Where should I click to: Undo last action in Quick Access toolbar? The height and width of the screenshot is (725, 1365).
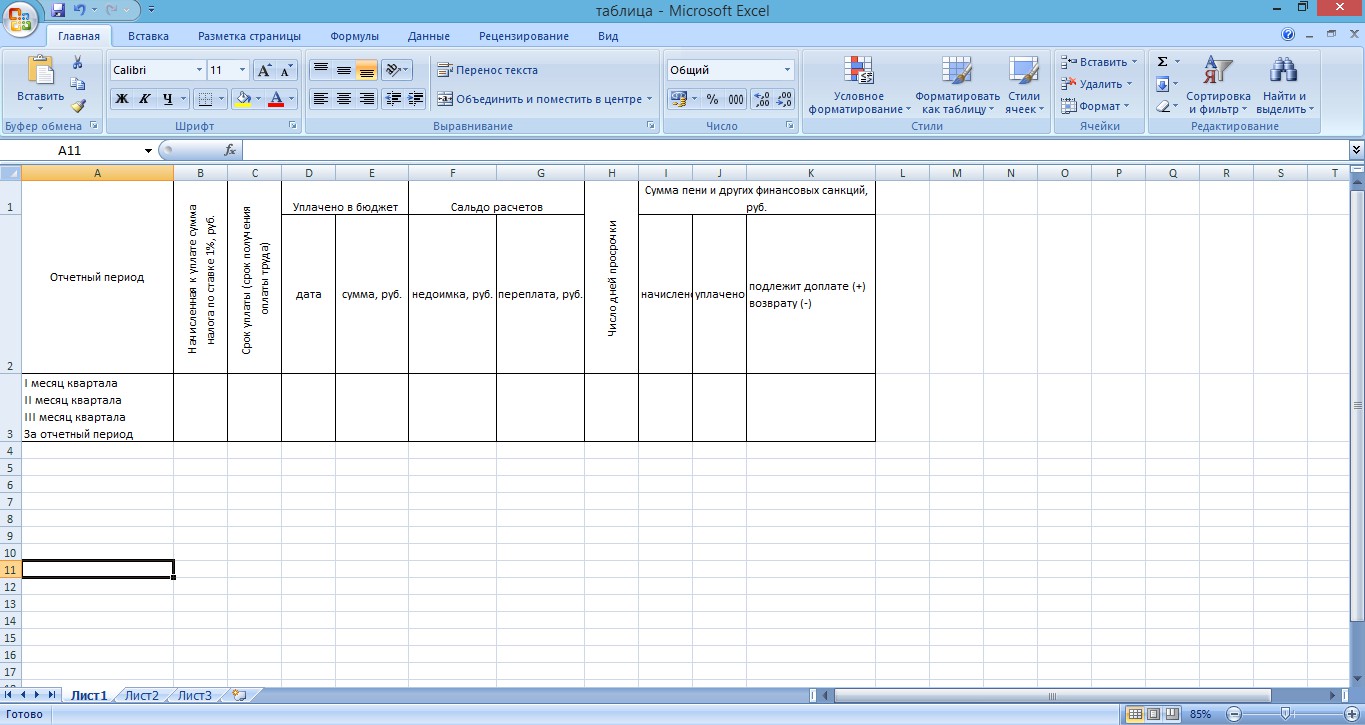[x=80, y=10]
